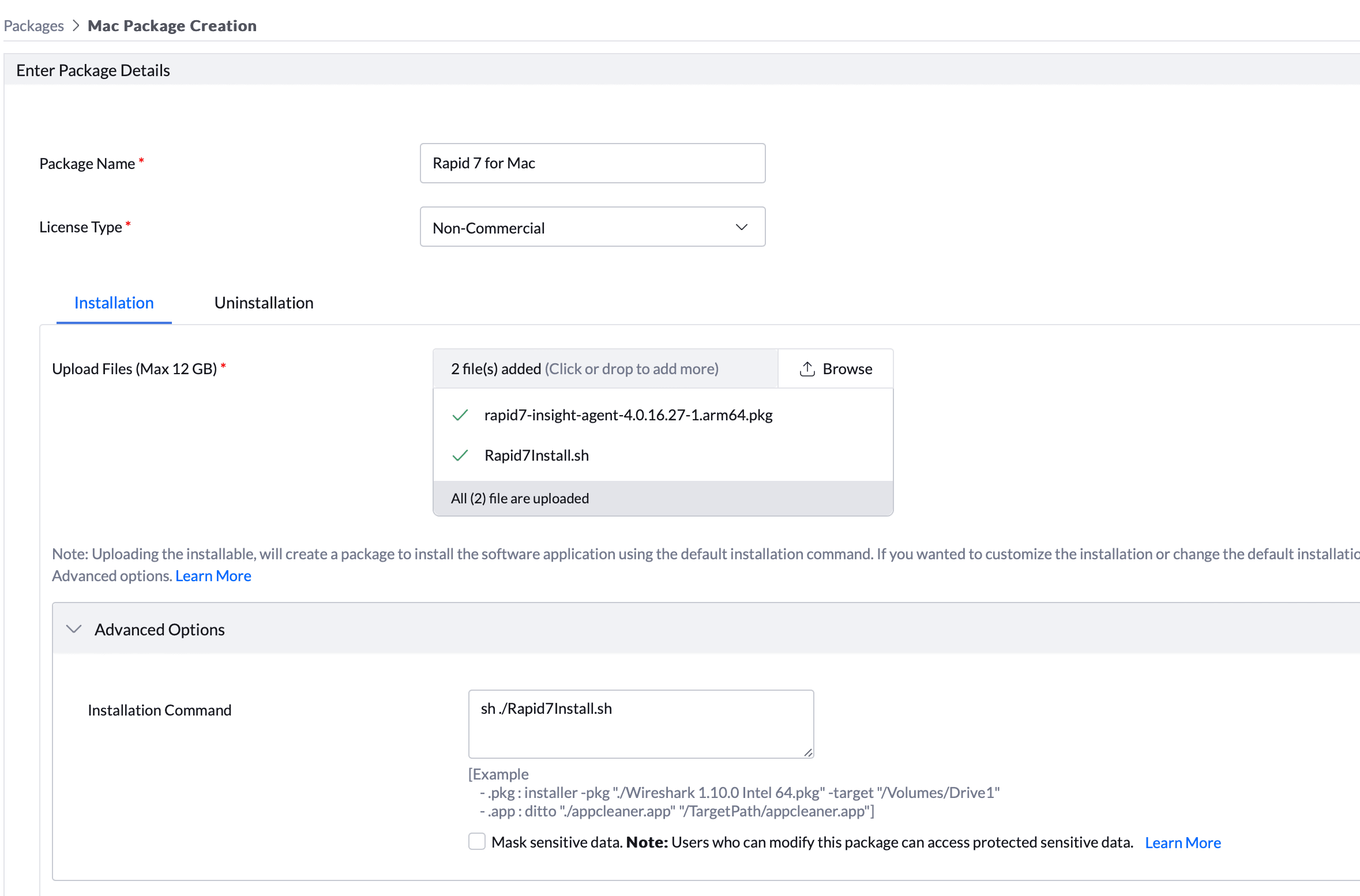Collapse the Advanced Options section
This screenshot has height=896, width=1360.
pyautogui.click(x=74, y=629)
